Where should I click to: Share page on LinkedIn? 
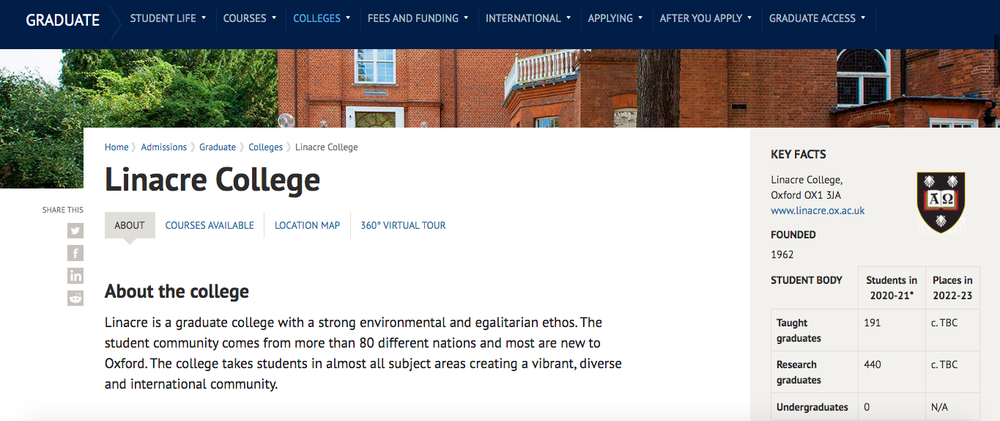click(x=75, y=275)
